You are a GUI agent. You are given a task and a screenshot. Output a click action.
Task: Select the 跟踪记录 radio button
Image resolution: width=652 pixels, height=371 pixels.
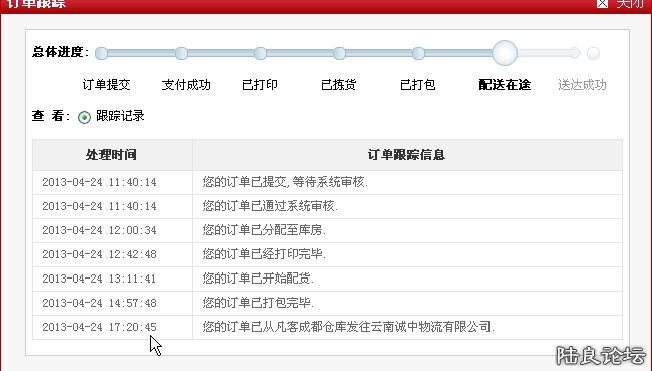click(x=84, y=117)
